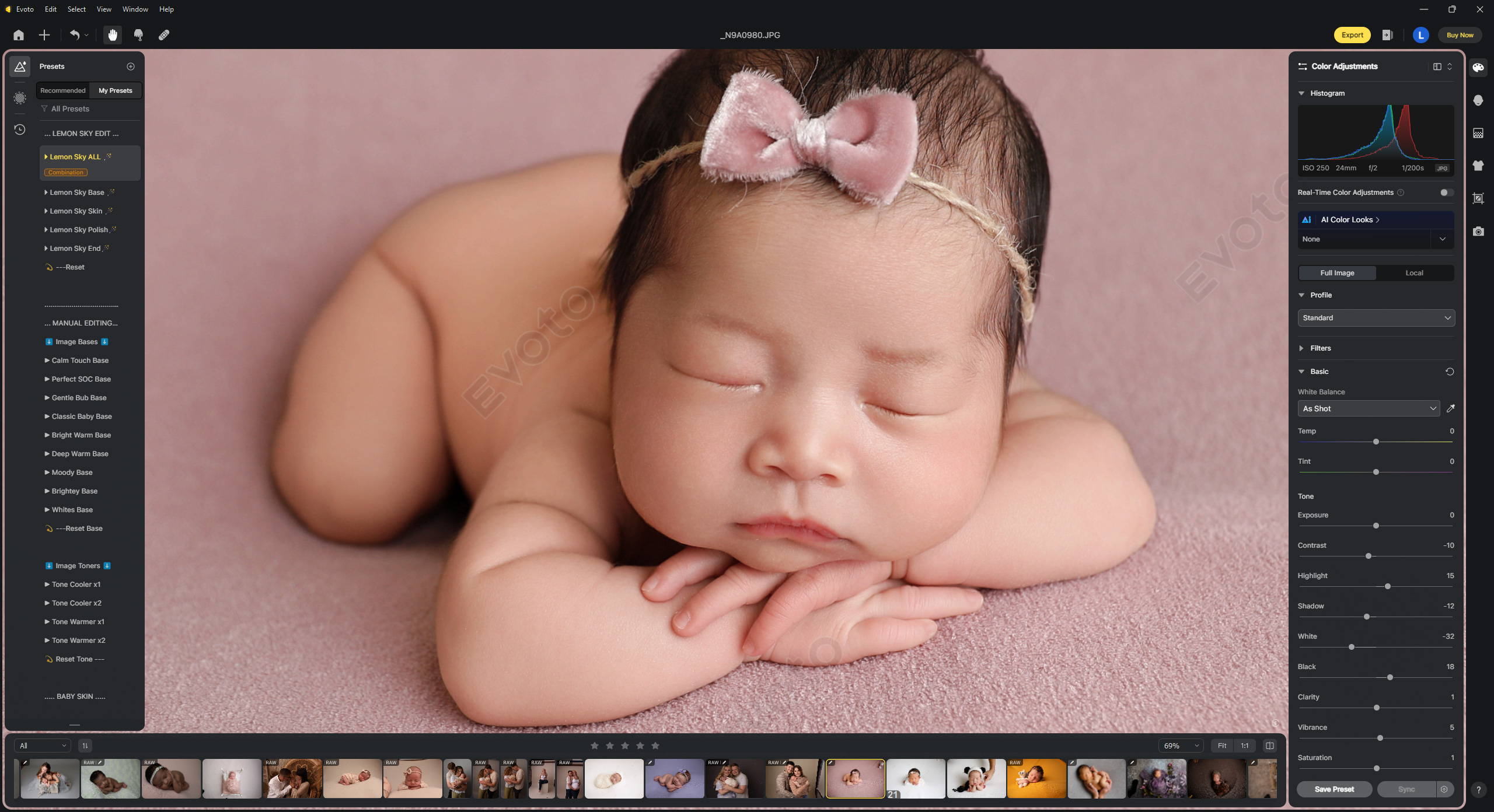Open the White Balance As Shot dropdown
The height and width of the screenshot is (812, 1494).
(1368, 408)
